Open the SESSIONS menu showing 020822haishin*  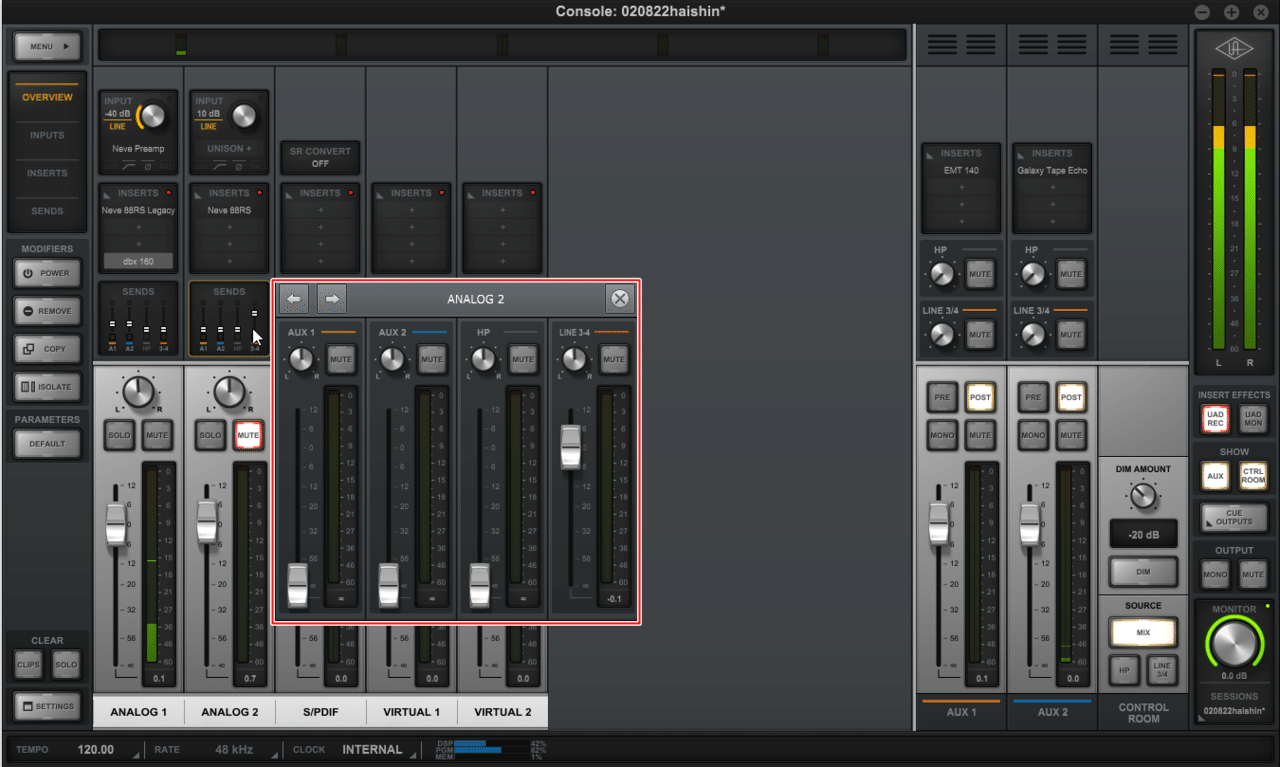1233,711
